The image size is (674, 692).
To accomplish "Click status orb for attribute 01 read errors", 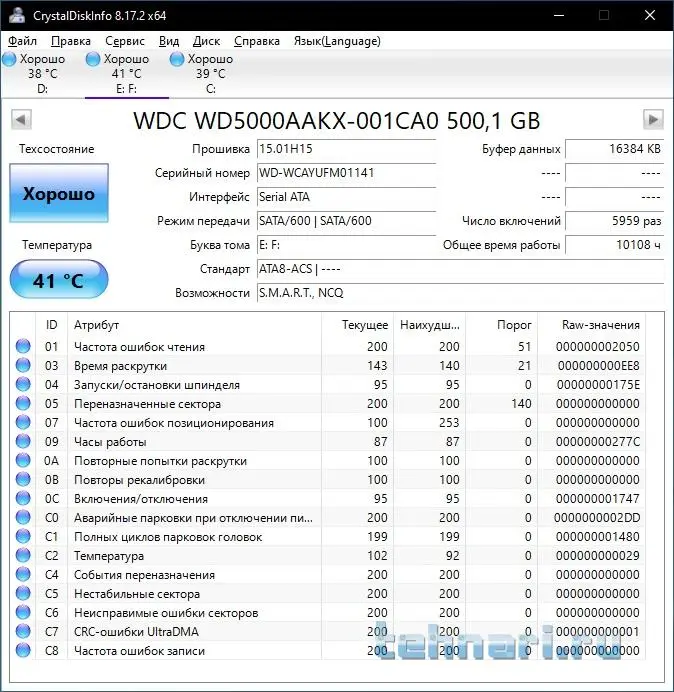I will (x=23, y=347).
